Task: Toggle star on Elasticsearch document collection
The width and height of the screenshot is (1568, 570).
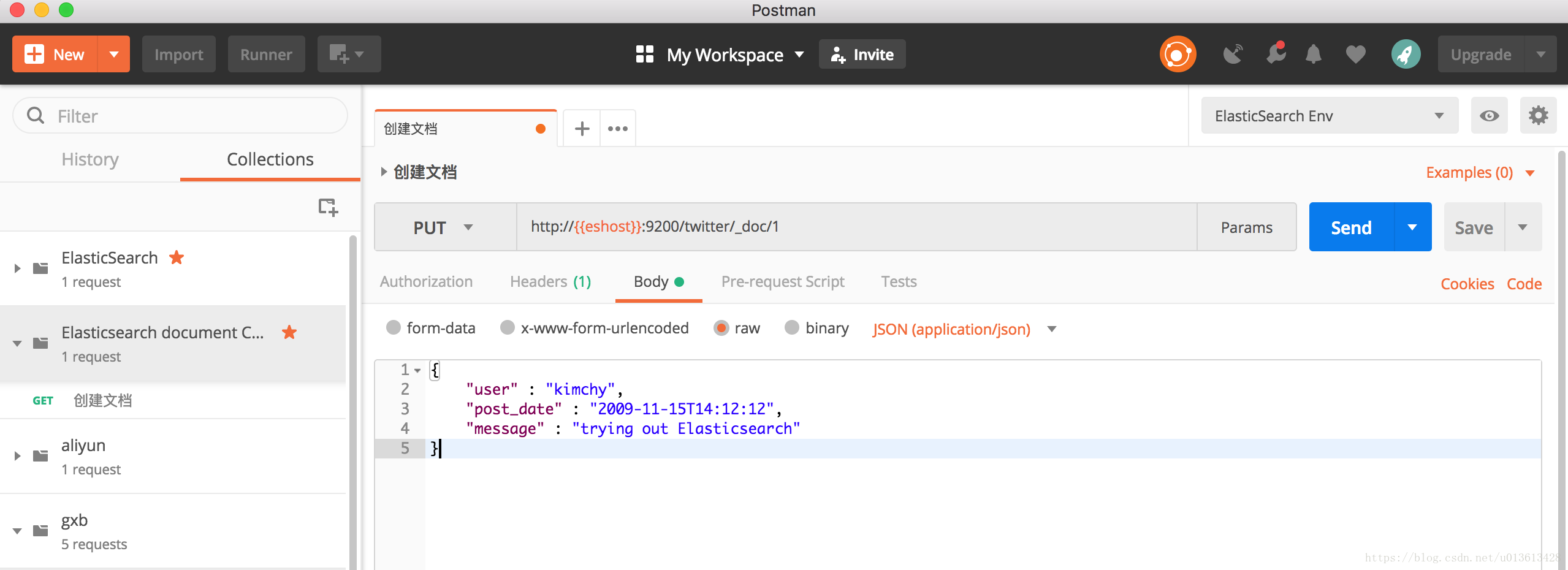Action: click(x=289, y=332)
